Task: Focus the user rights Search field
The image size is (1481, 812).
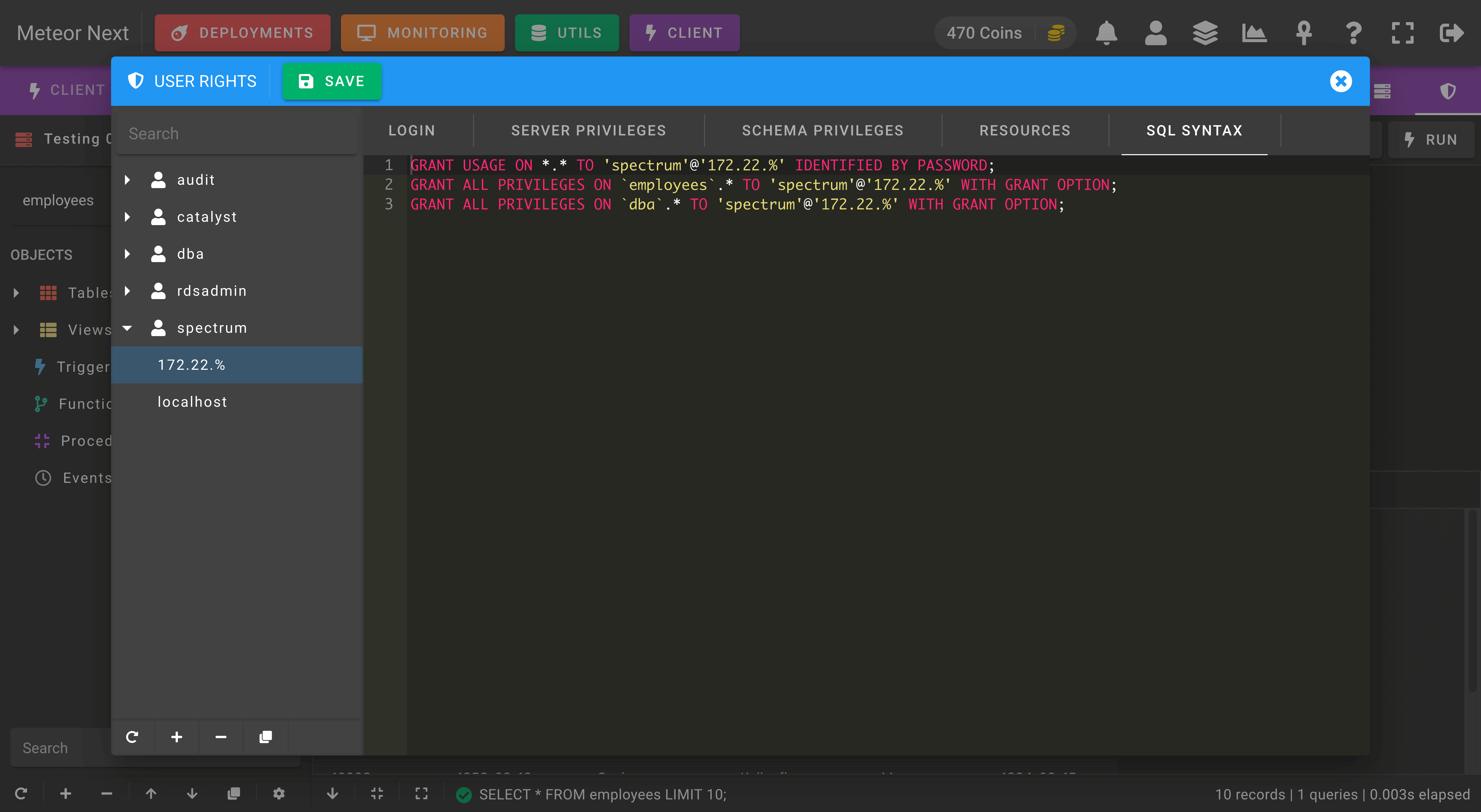Action: pyautogui.click(x=237, y=133)
